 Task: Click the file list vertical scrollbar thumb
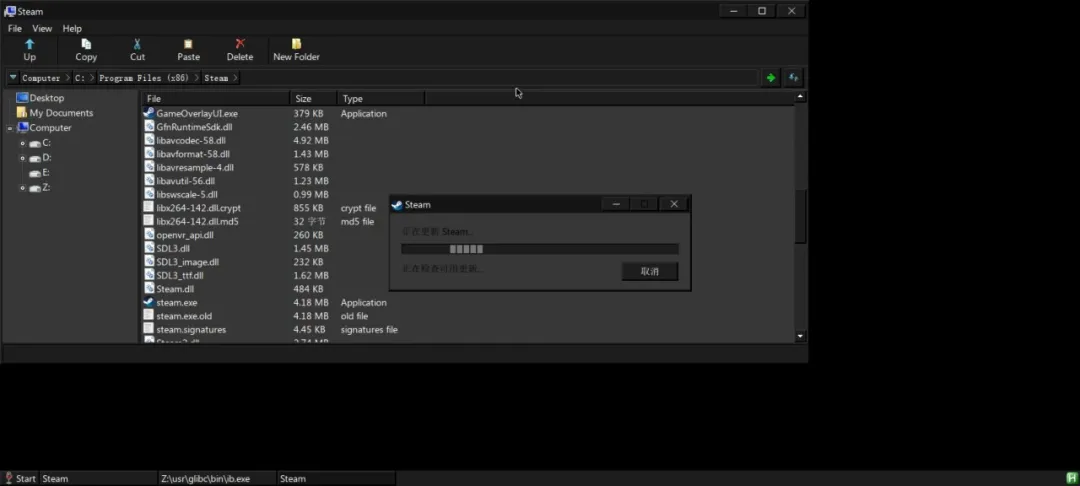(x=800, y=216)
